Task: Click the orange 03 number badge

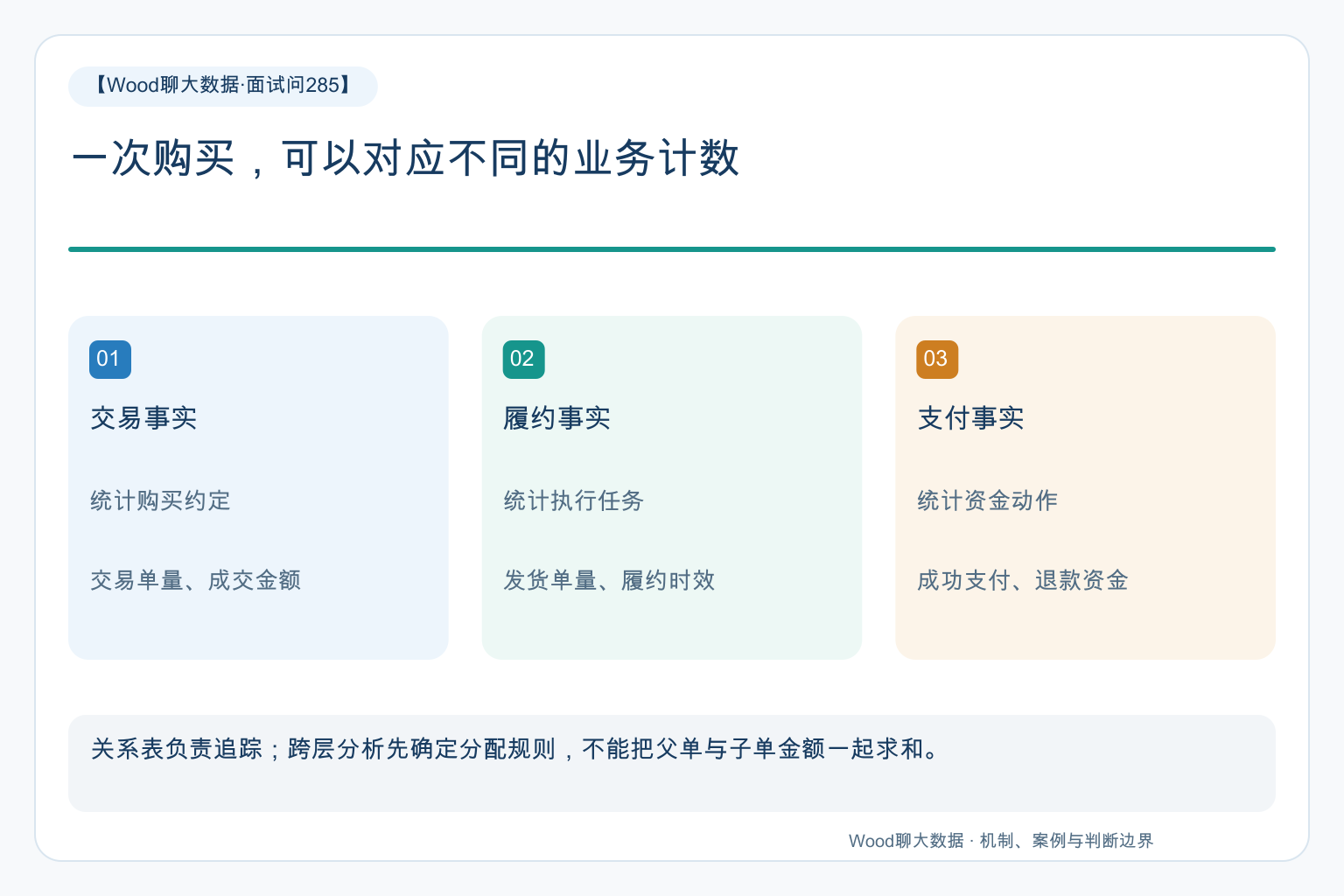Action: point(937,360)
